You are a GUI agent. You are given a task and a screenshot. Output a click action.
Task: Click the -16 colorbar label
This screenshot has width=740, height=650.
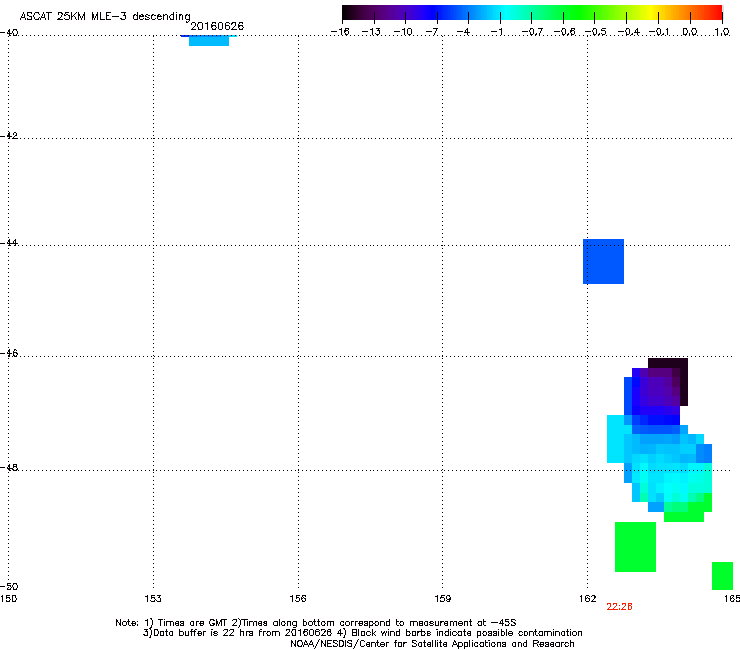(x=340, y=32)
